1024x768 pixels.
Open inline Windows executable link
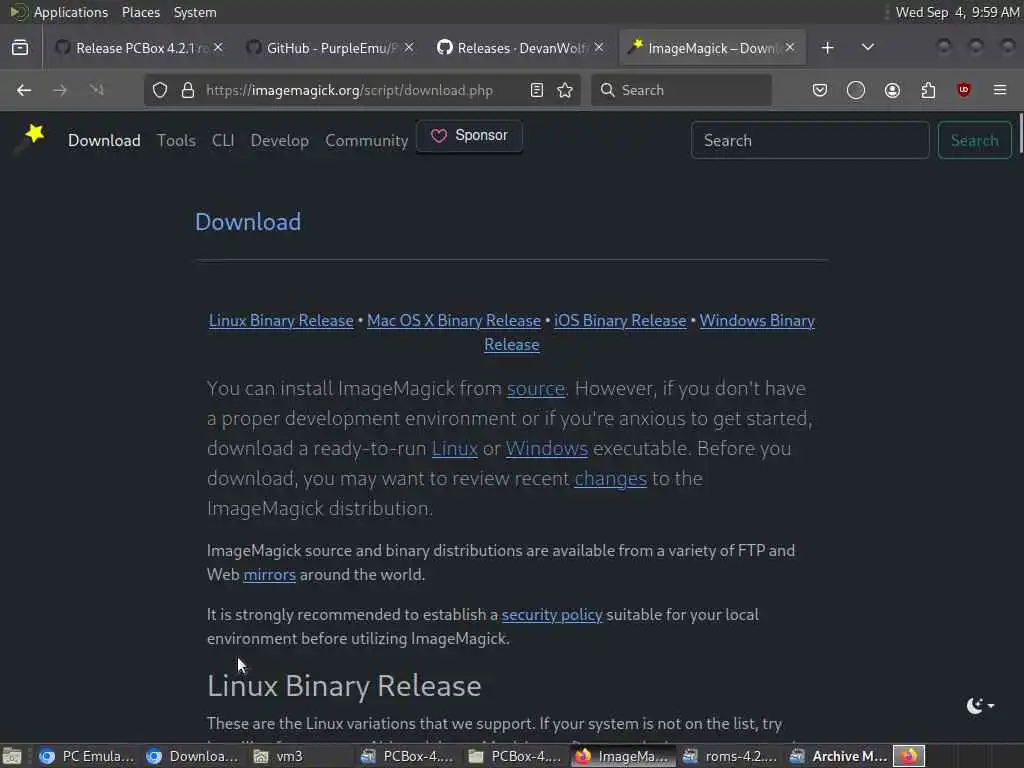pos(547,449)
